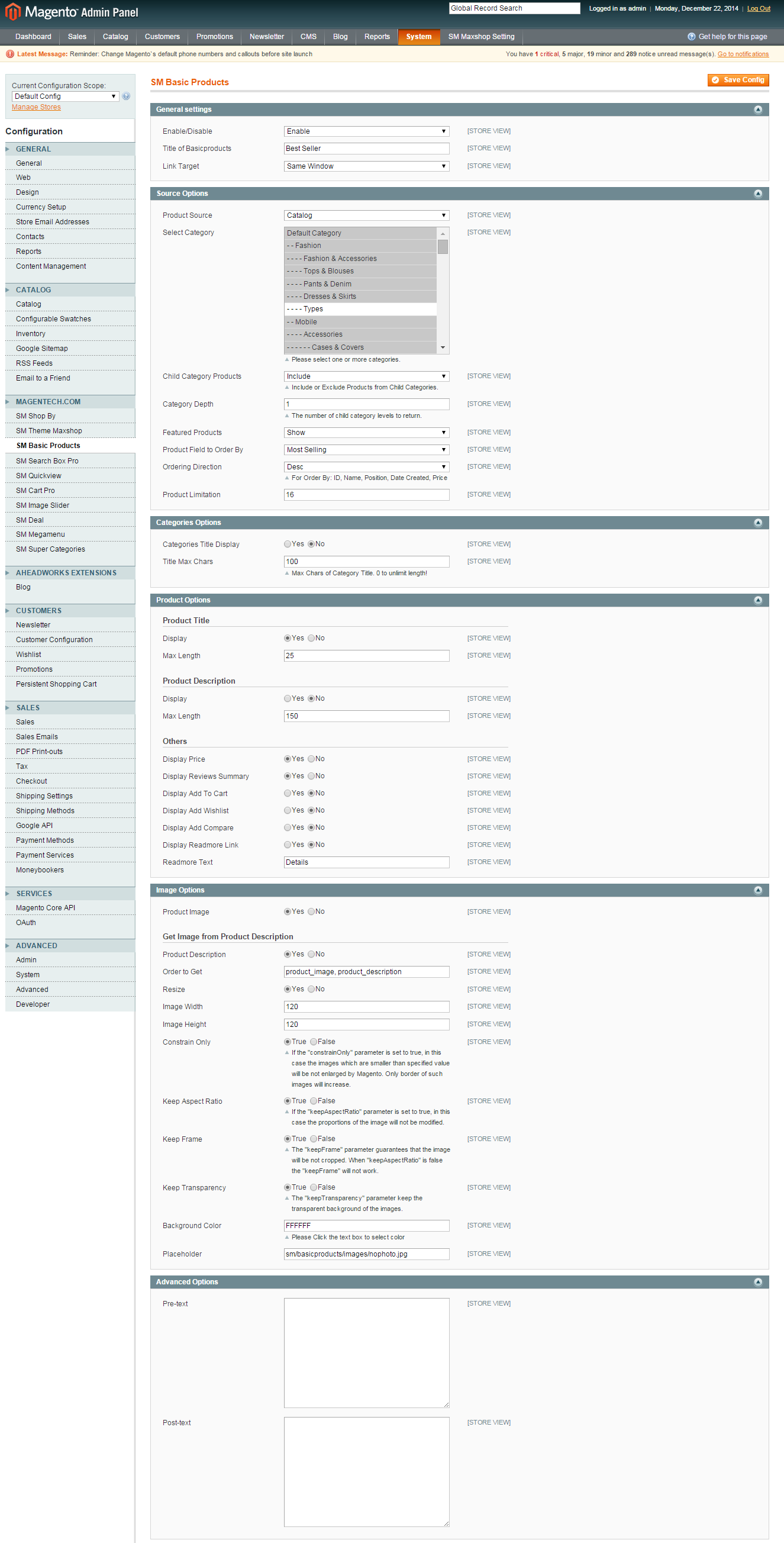Click the Post-text textarea
The image size is (784, 1543).
366,1472
